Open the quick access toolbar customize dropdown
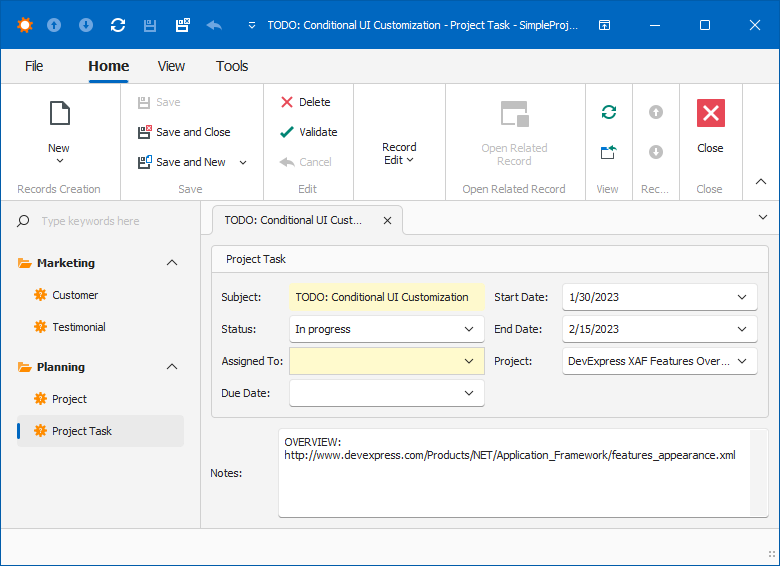 (252, 25)
